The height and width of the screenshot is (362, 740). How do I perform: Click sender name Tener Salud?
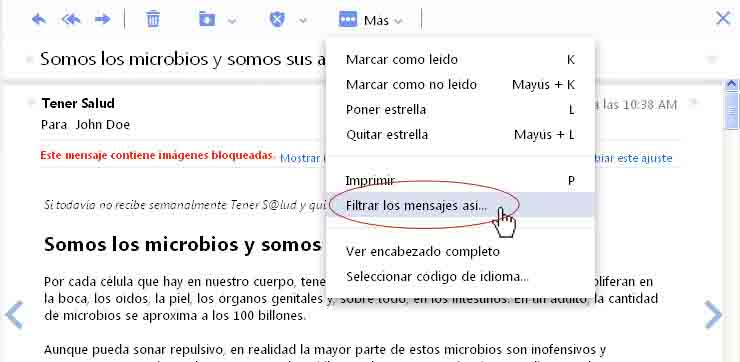pyautogui.click(x=78, y=103)
